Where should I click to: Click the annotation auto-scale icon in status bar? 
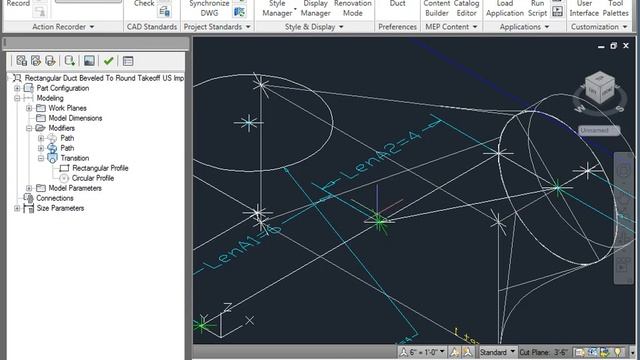pos(467,352)
